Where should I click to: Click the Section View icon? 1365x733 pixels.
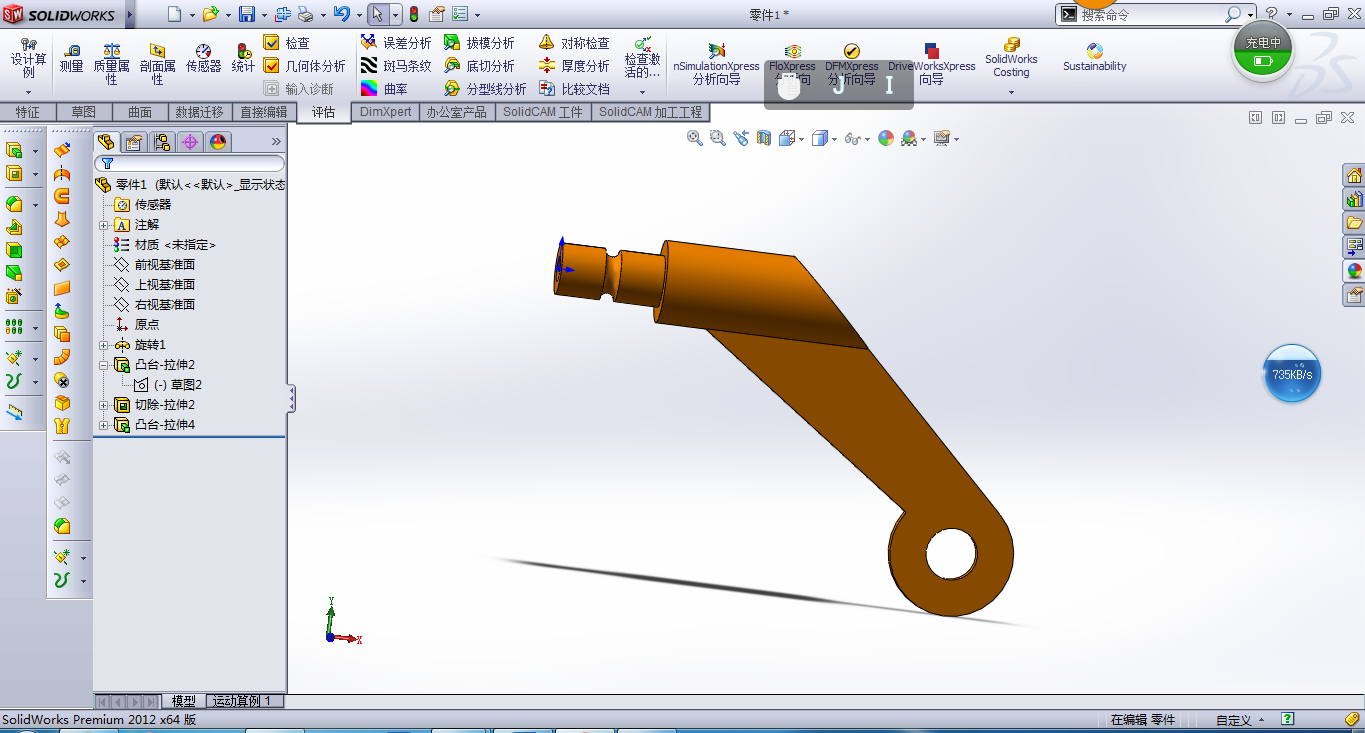764,138
